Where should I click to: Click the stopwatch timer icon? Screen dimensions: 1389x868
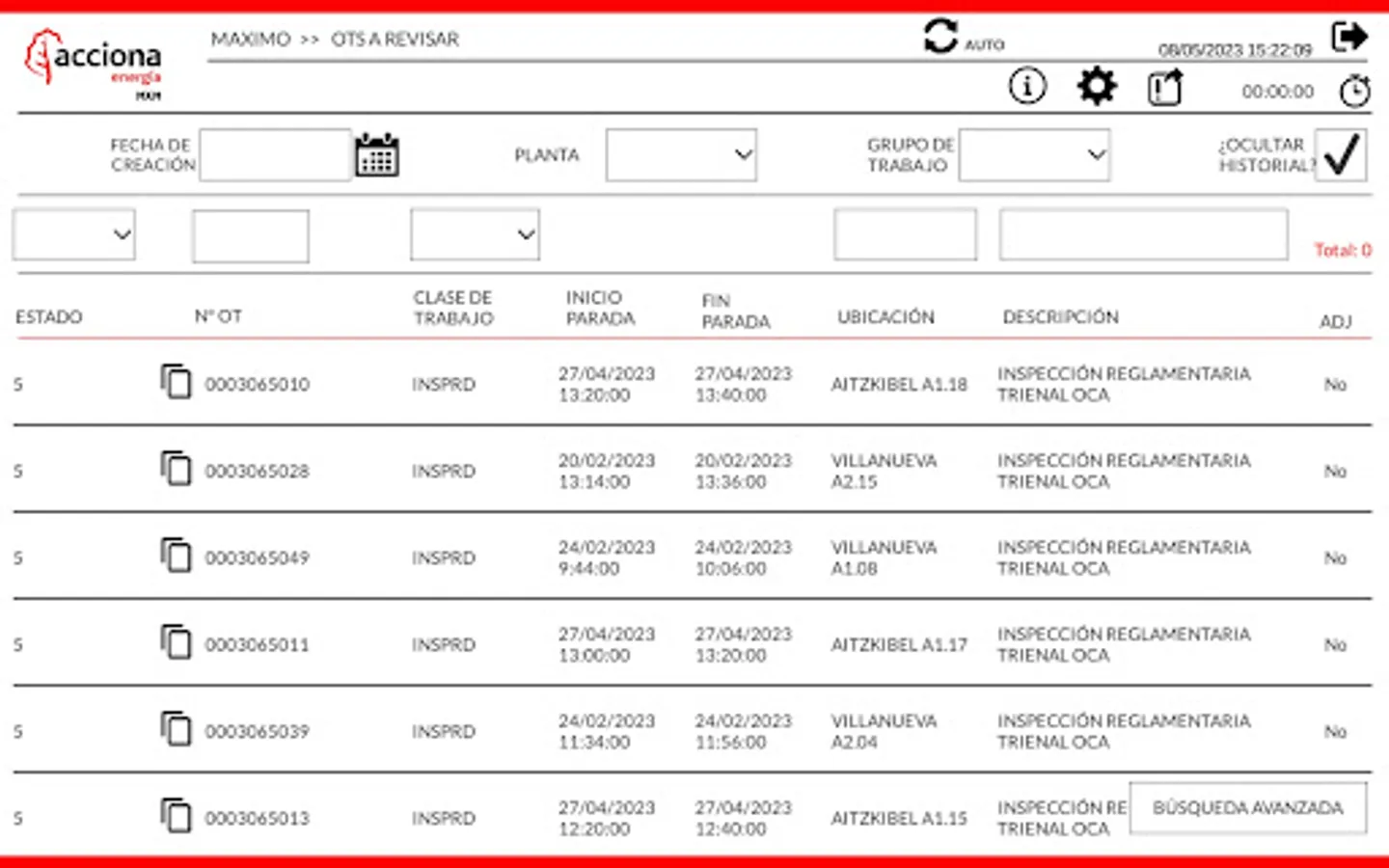(x=1355, y=91)
